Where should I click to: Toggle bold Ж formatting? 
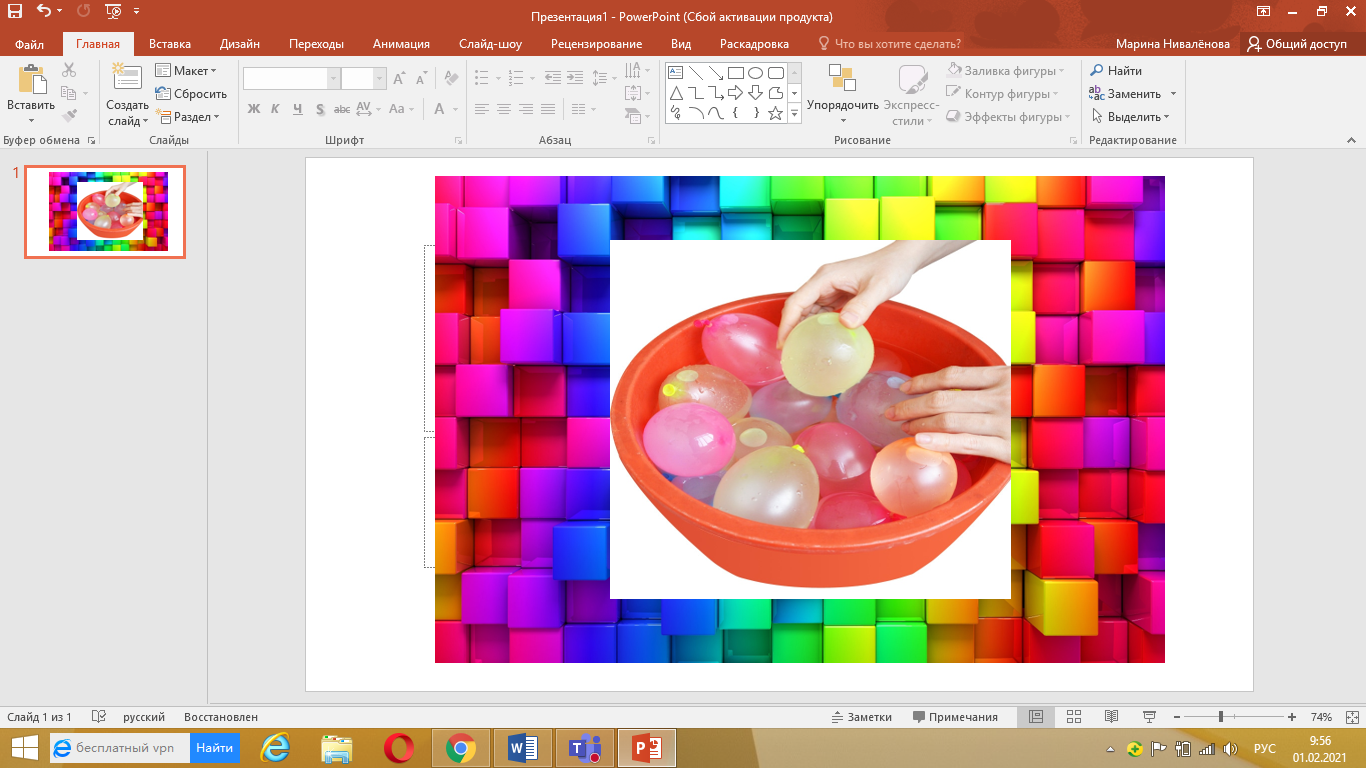pyautogui.click(x=253, y=109)
